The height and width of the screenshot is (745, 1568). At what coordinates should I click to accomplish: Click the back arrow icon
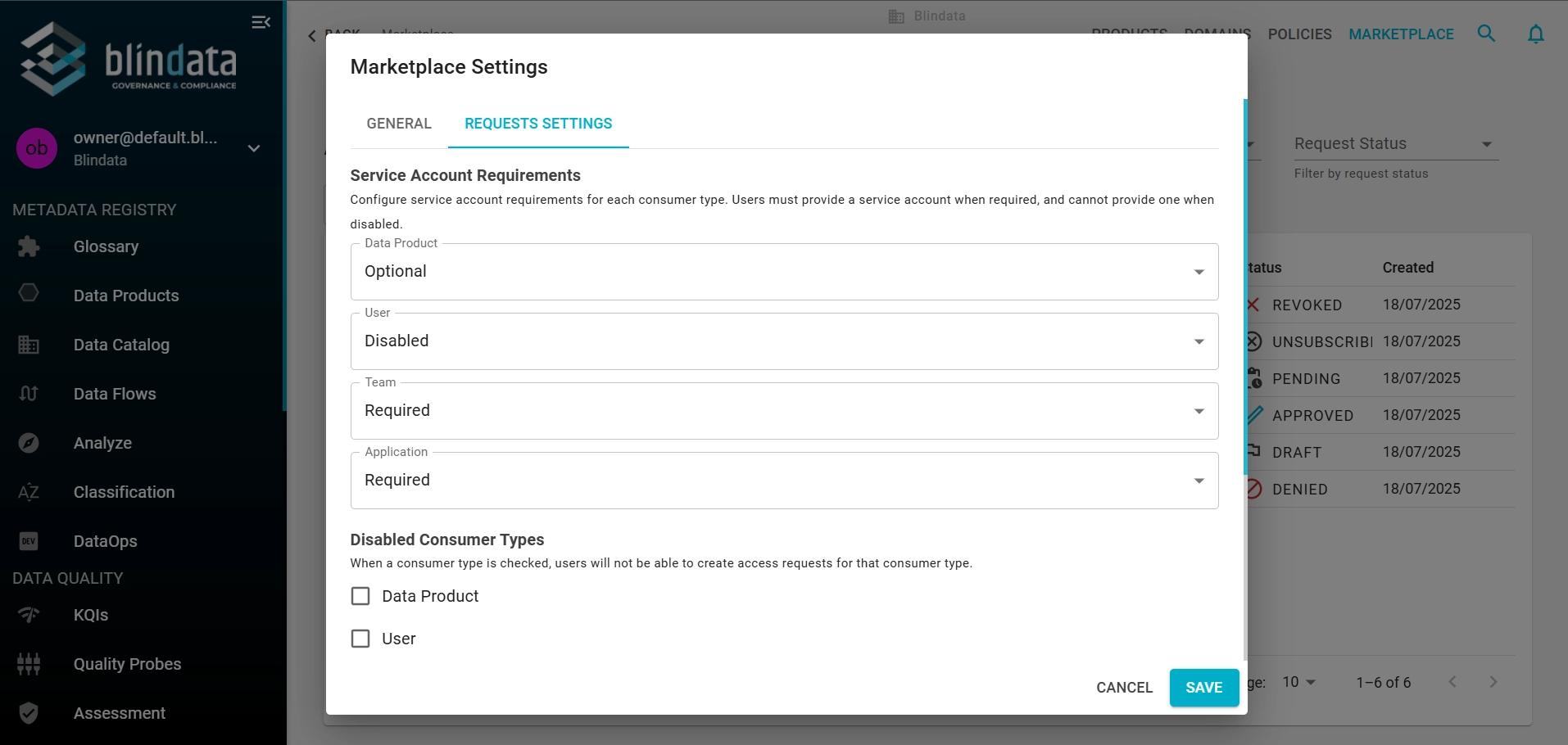tap(312, 35)
